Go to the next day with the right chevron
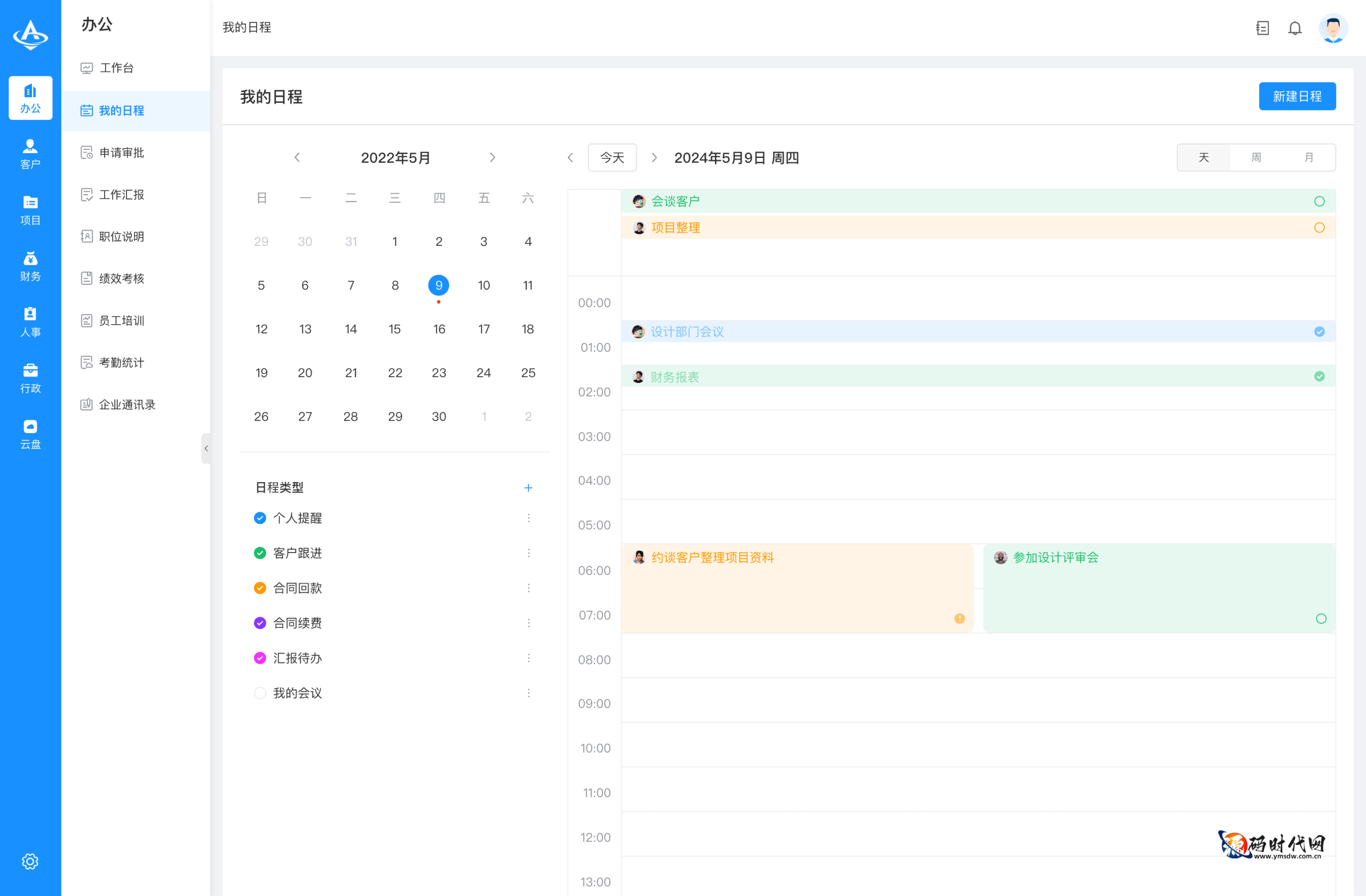1366x896 pixels. tap(654, 157)
